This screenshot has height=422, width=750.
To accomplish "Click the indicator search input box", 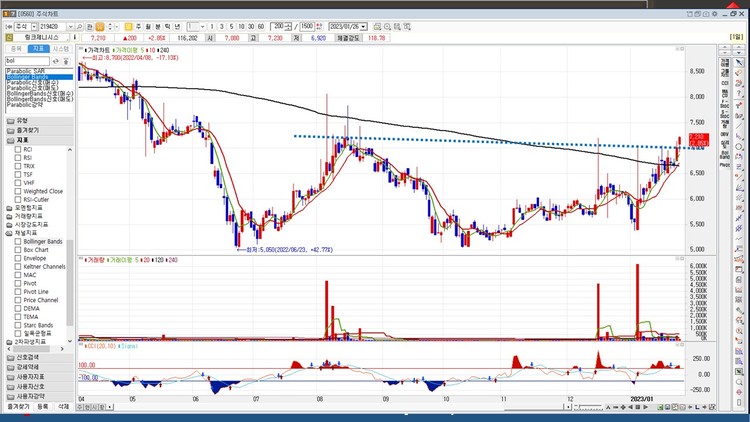I will pyautogui.click(x=27, y=61).
